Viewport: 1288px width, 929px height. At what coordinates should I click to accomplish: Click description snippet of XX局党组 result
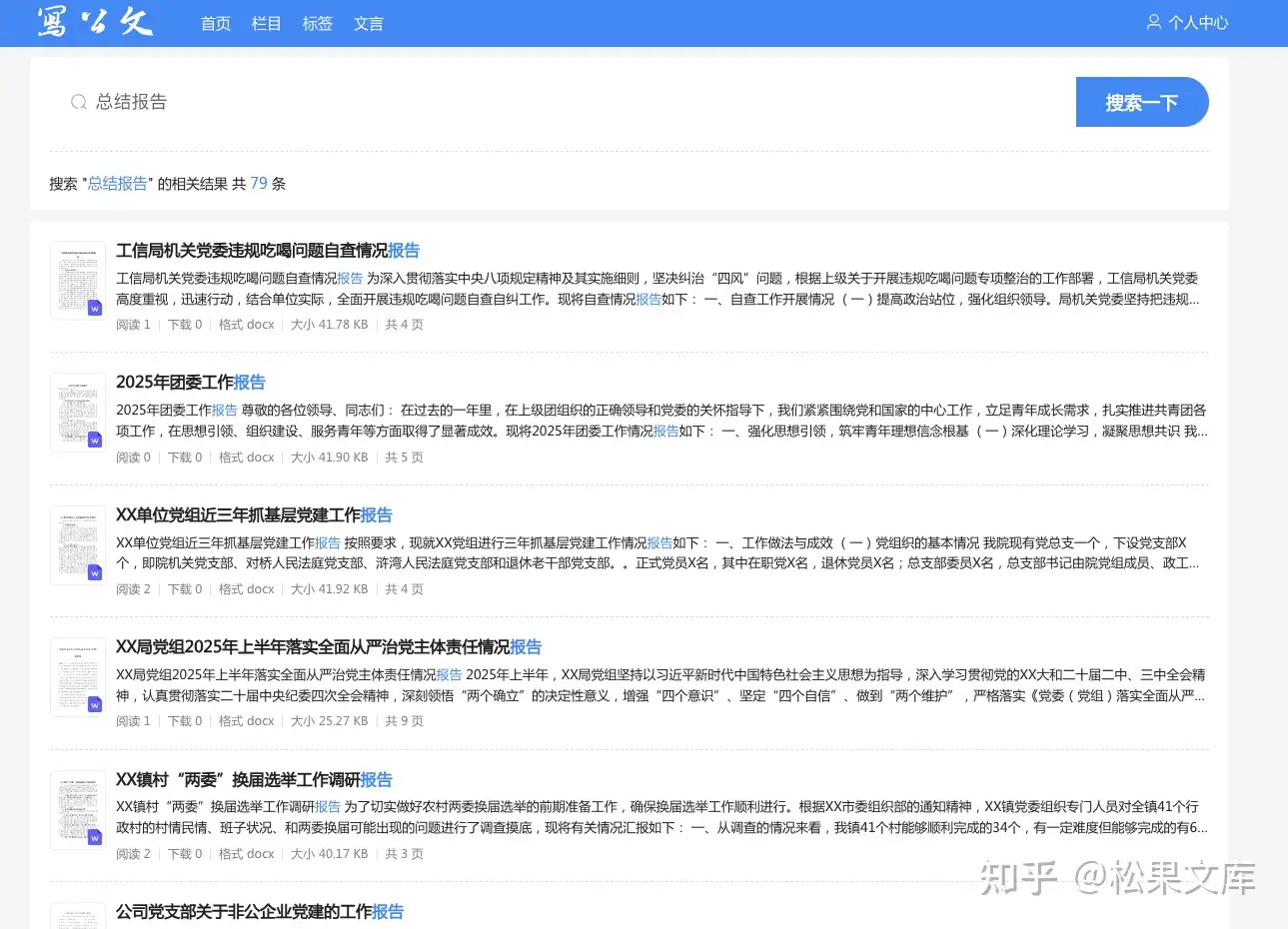pos(660,685)
